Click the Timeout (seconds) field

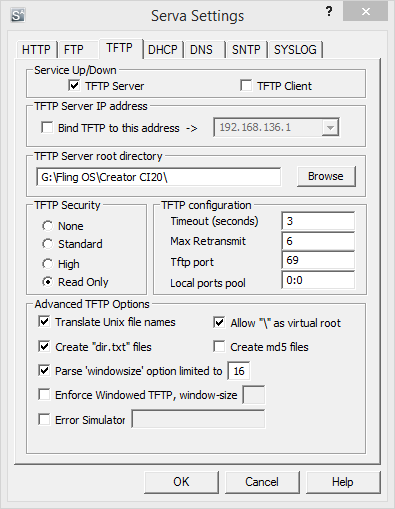(318, 221)
